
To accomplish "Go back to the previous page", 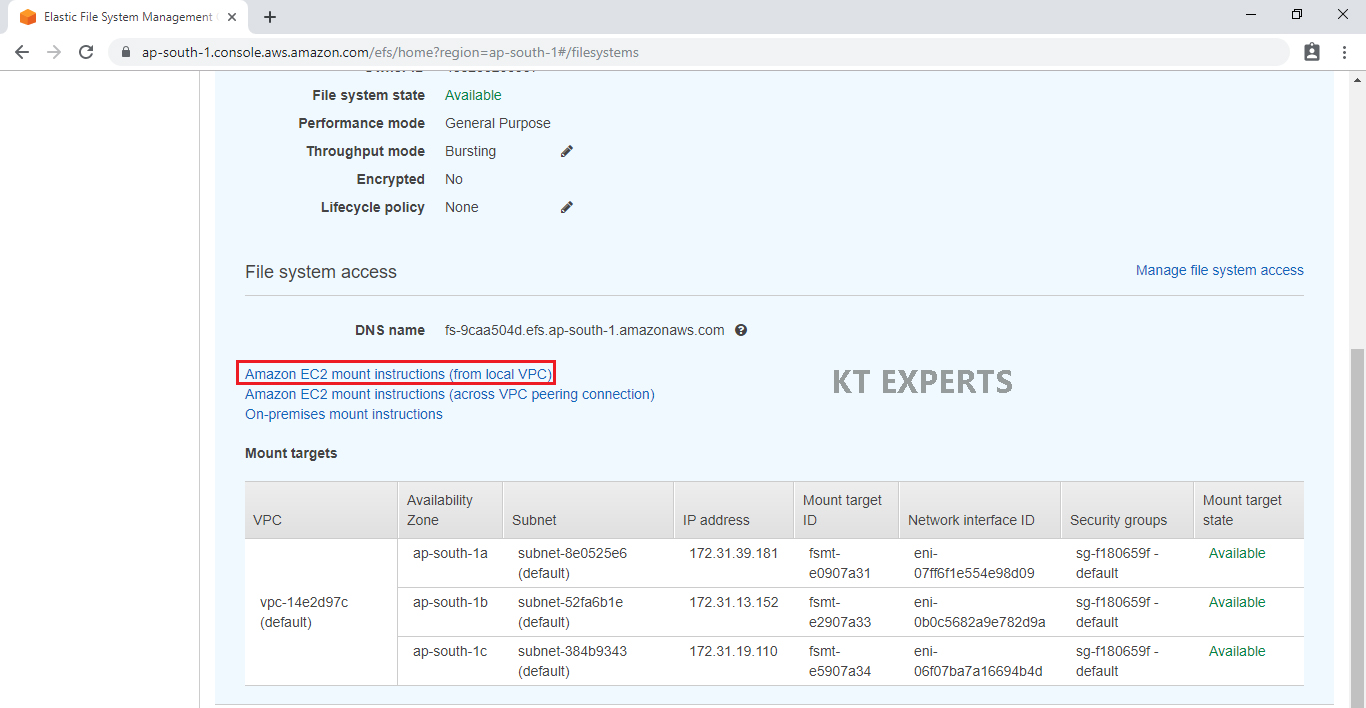I will pyautogui.click(x=22, y=52).
